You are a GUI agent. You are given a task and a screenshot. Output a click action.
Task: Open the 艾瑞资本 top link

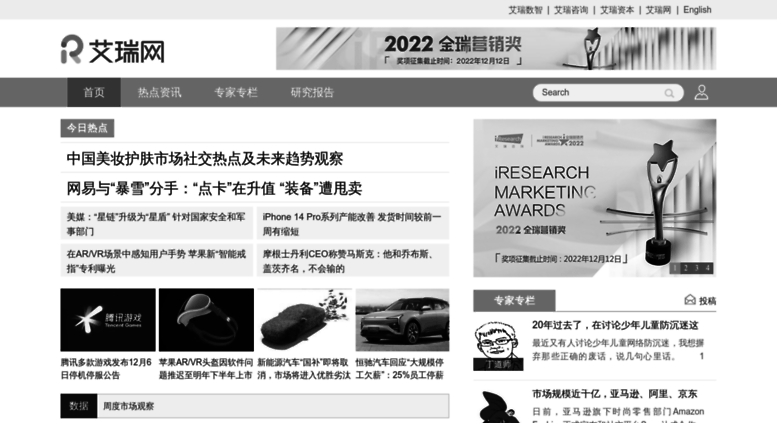click(x=617, y=10)
